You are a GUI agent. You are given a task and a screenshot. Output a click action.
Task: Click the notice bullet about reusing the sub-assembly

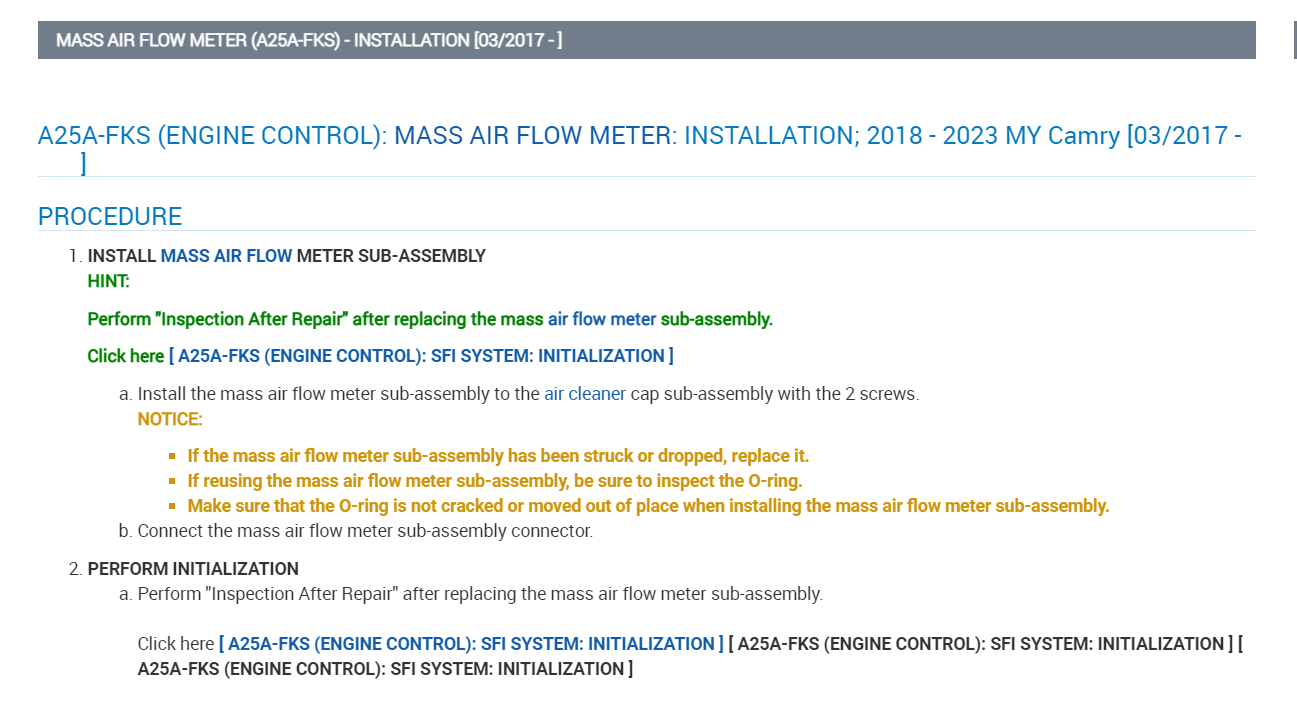tap(495, 481)
